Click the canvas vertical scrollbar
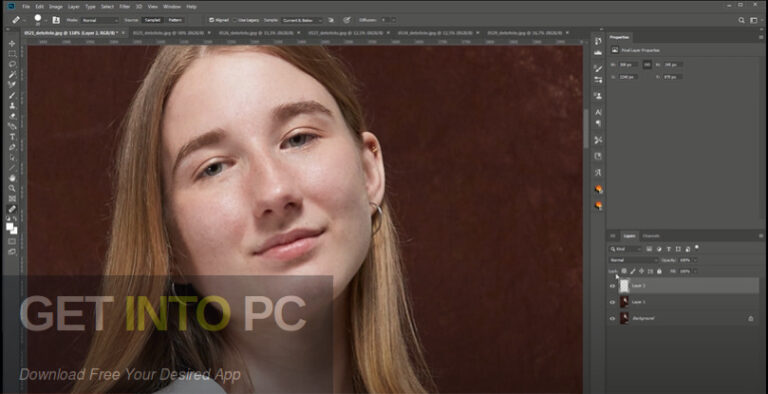Image resolution: width=768 pixels, height=394 pixels. tap(585, 128)
